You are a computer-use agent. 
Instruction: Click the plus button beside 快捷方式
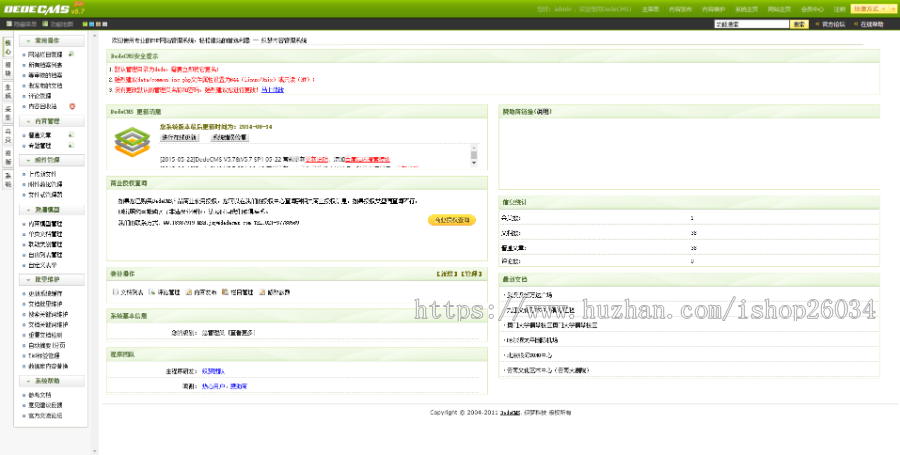coord(894,9)
